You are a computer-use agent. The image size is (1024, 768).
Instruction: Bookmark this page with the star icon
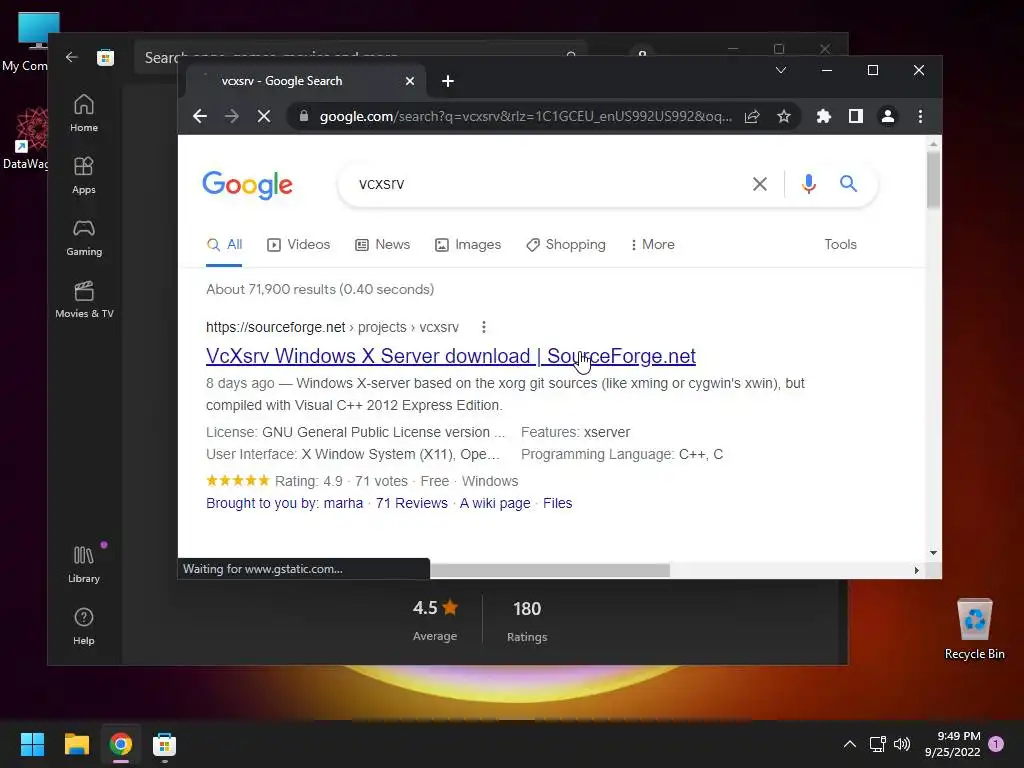[x=784, y=116]
